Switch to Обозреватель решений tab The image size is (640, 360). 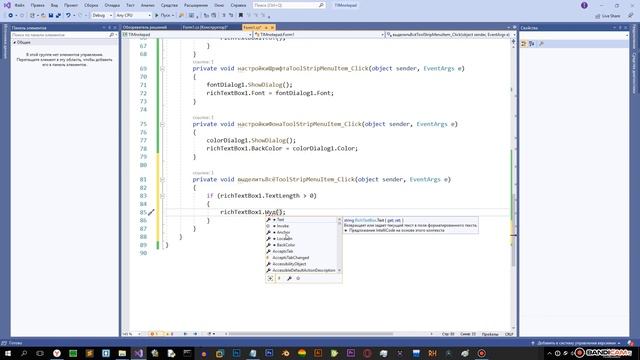pos(145,27)
